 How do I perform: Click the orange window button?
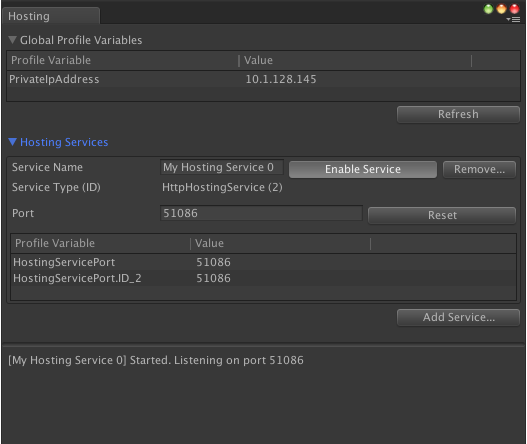tap(501, 9)
